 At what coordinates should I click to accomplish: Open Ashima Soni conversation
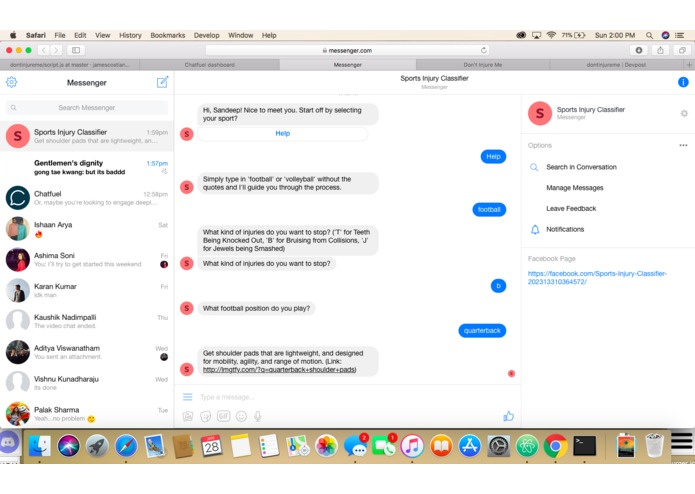pos(87,259)
